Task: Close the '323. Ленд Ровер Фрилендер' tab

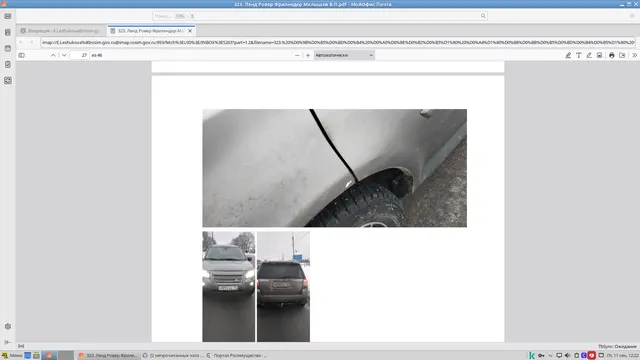Action: 190,31
